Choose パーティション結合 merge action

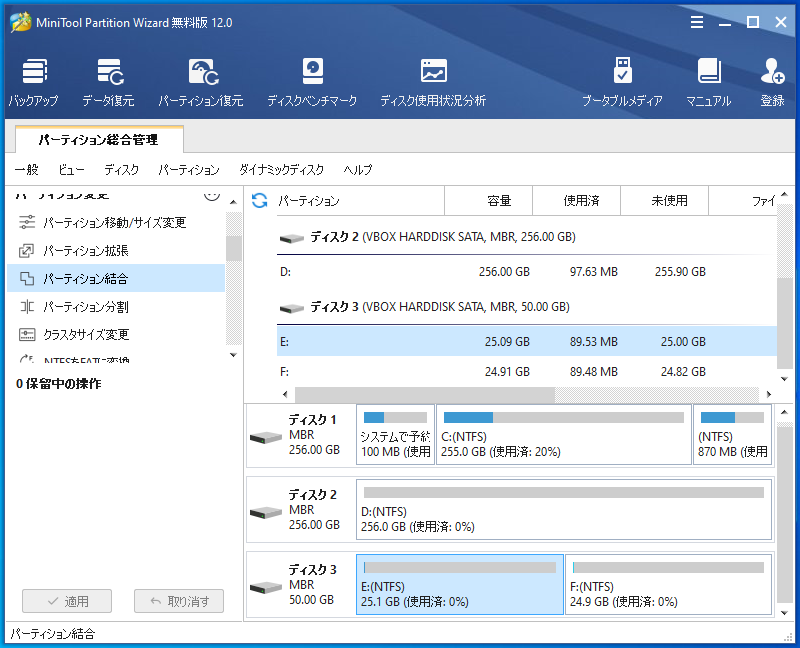click(x=115, y=279)
